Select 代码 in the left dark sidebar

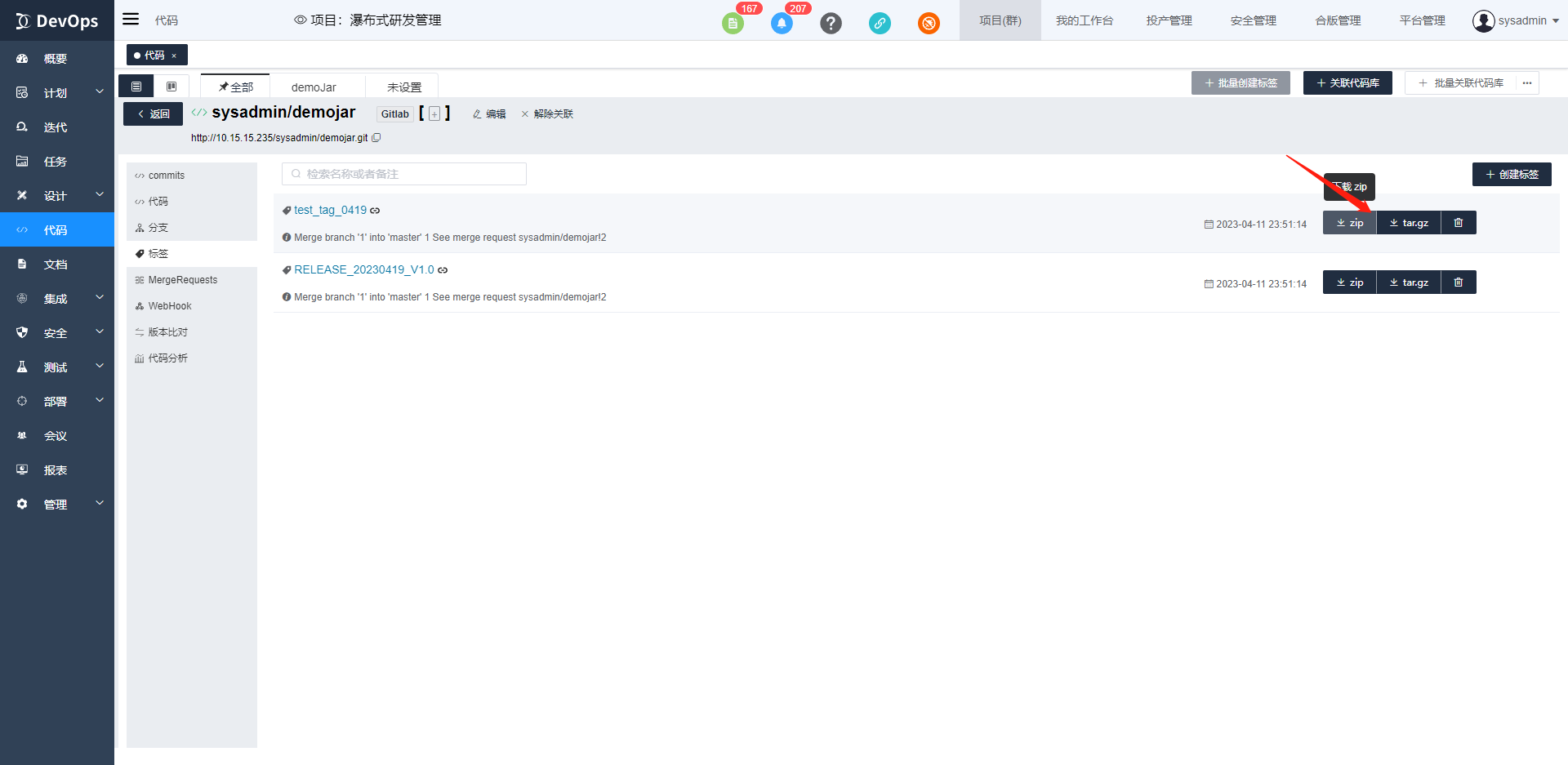[57, 230]
